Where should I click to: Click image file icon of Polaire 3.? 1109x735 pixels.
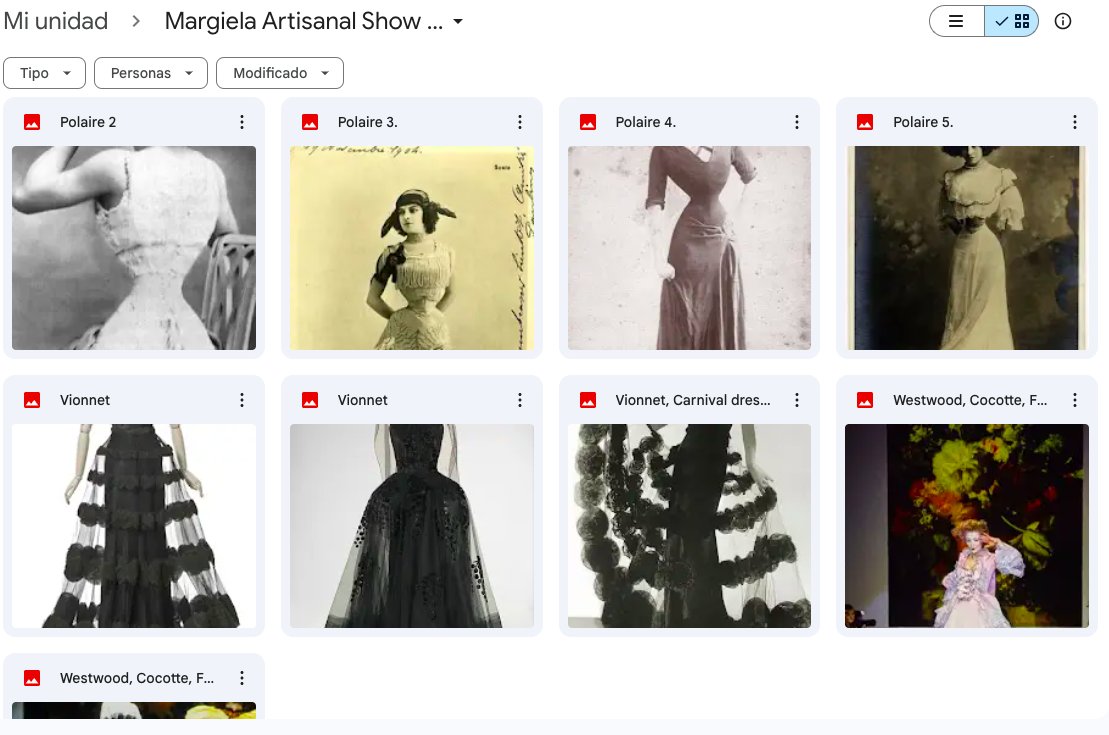[x=310, y=122]
